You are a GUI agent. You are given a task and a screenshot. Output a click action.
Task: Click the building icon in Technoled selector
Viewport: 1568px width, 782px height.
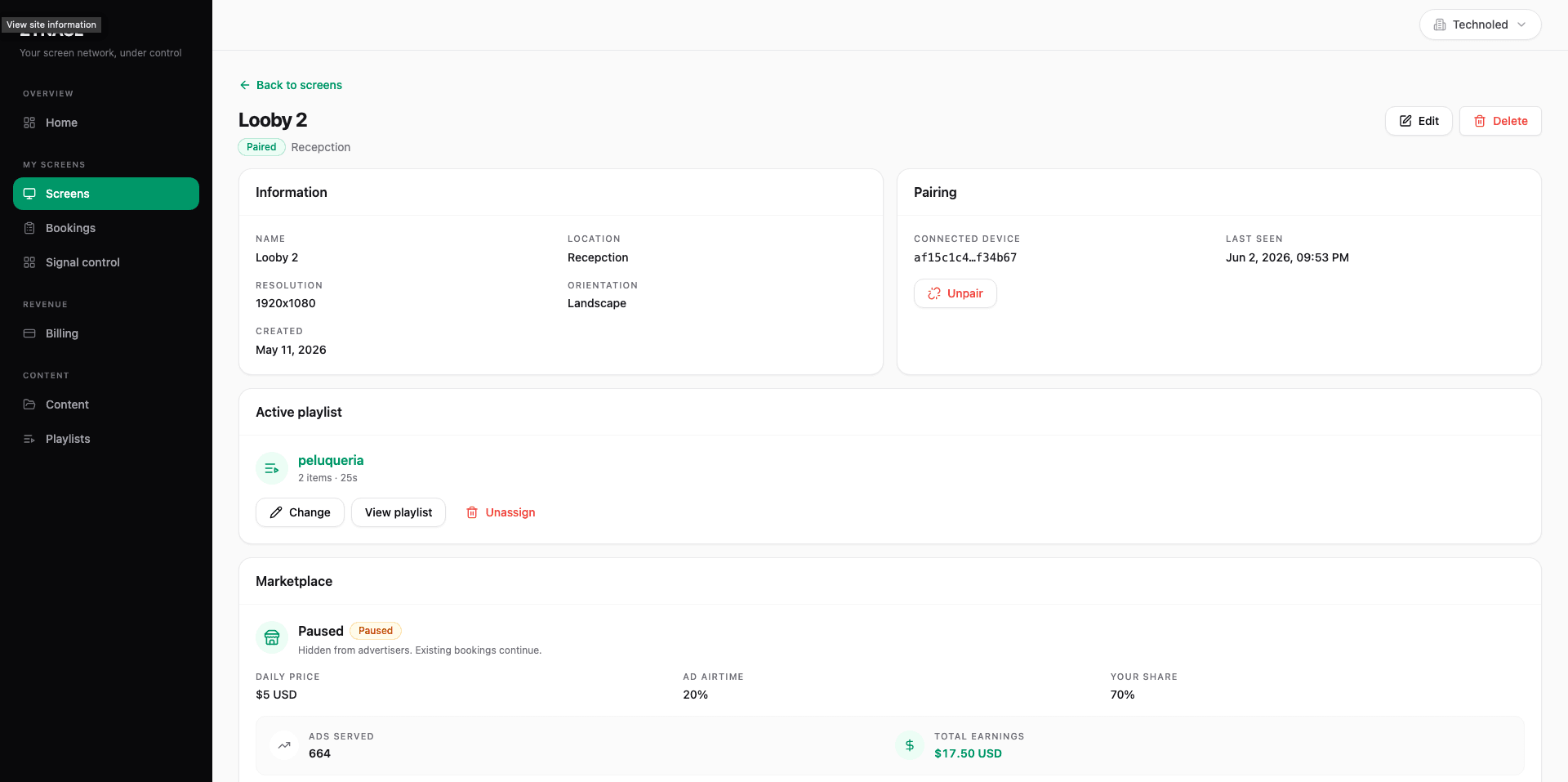click(1440, 25)
